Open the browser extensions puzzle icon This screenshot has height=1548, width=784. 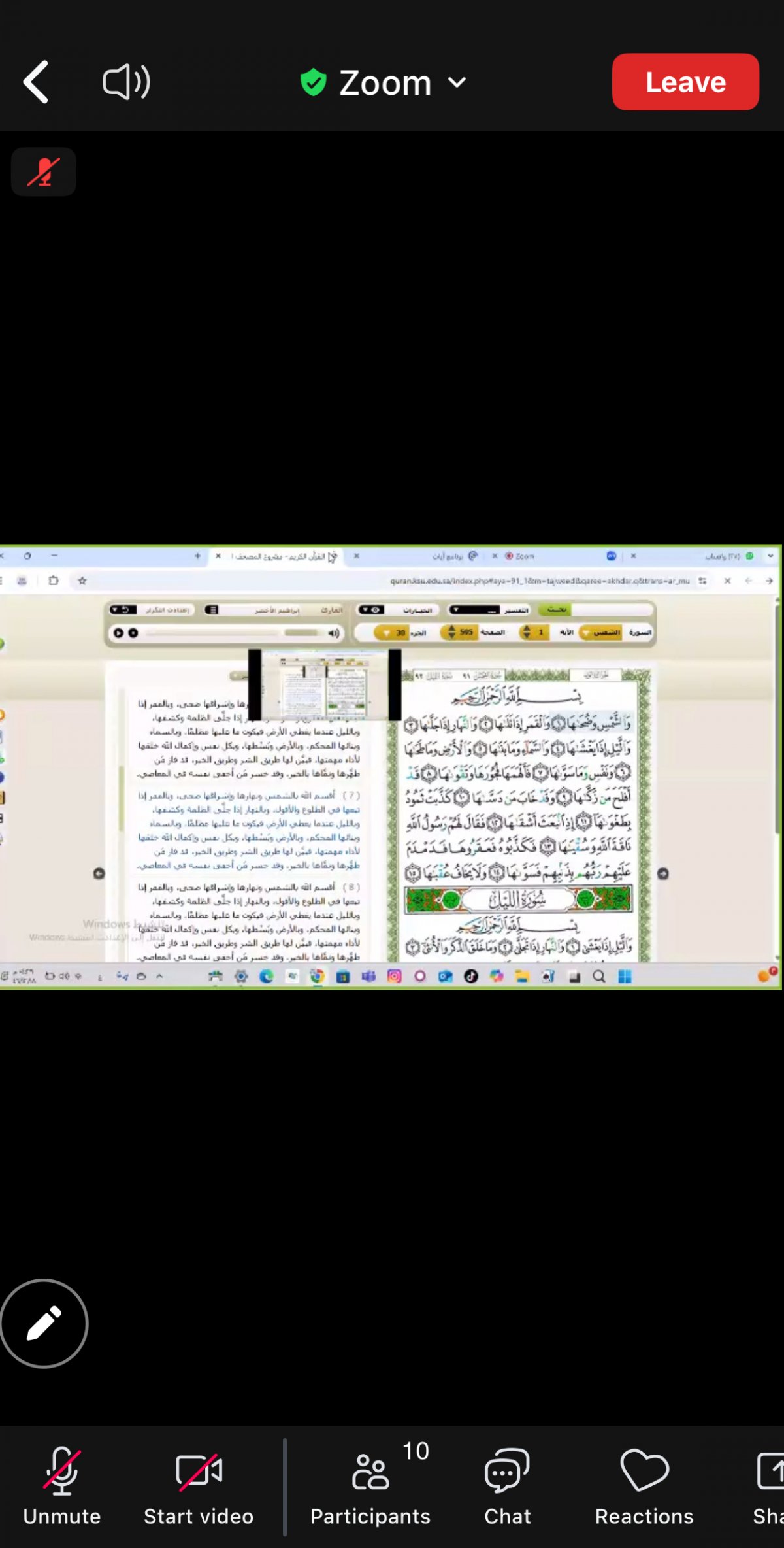tap(54, 580)
